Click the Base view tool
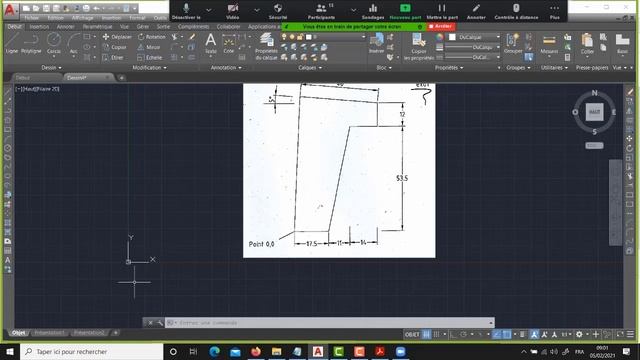 (622, 44)
